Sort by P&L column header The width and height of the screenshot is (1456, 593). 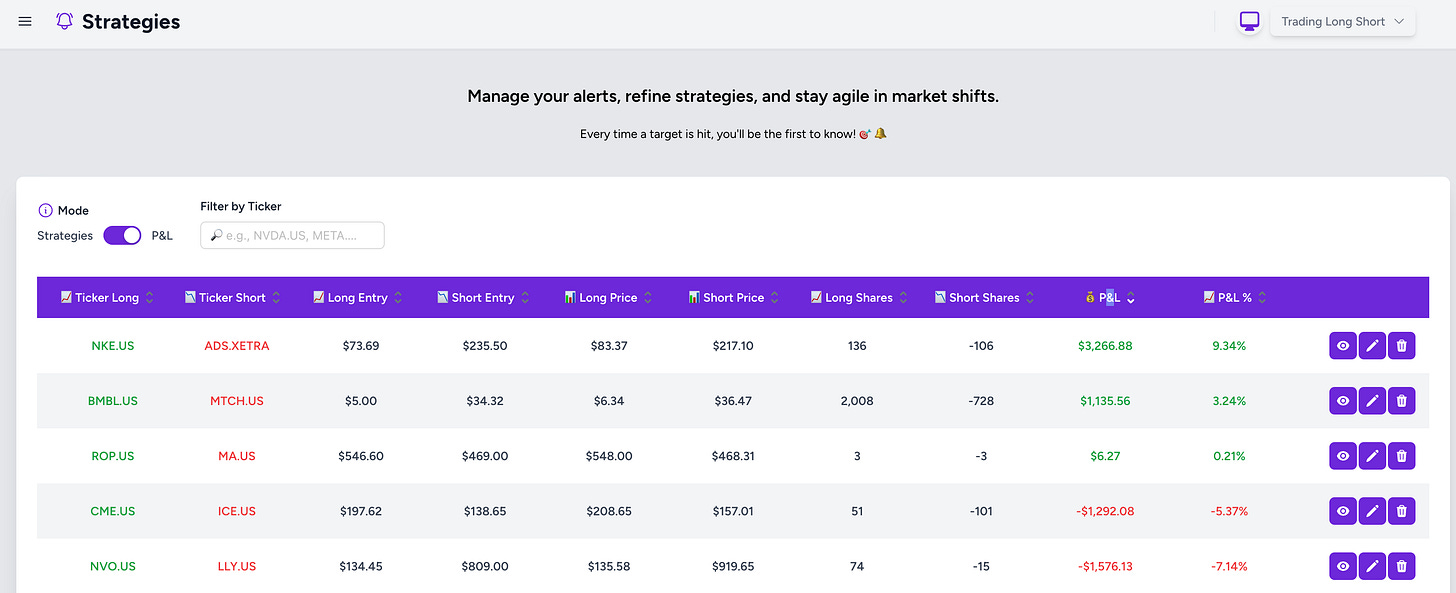coord(1110,297)
